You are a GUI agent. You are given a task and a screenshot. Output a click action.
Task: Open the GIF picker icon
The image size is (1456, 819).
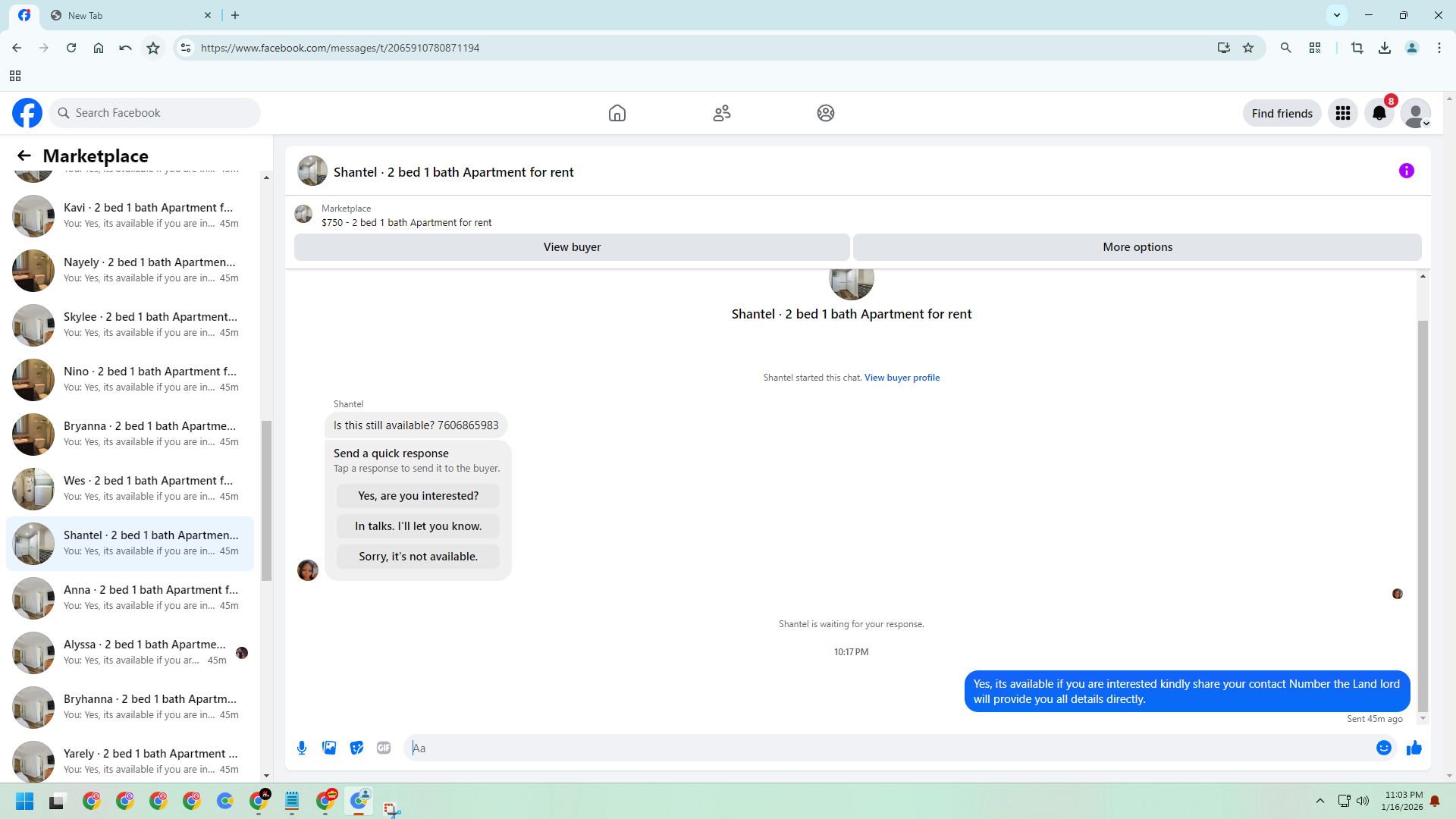384,748
